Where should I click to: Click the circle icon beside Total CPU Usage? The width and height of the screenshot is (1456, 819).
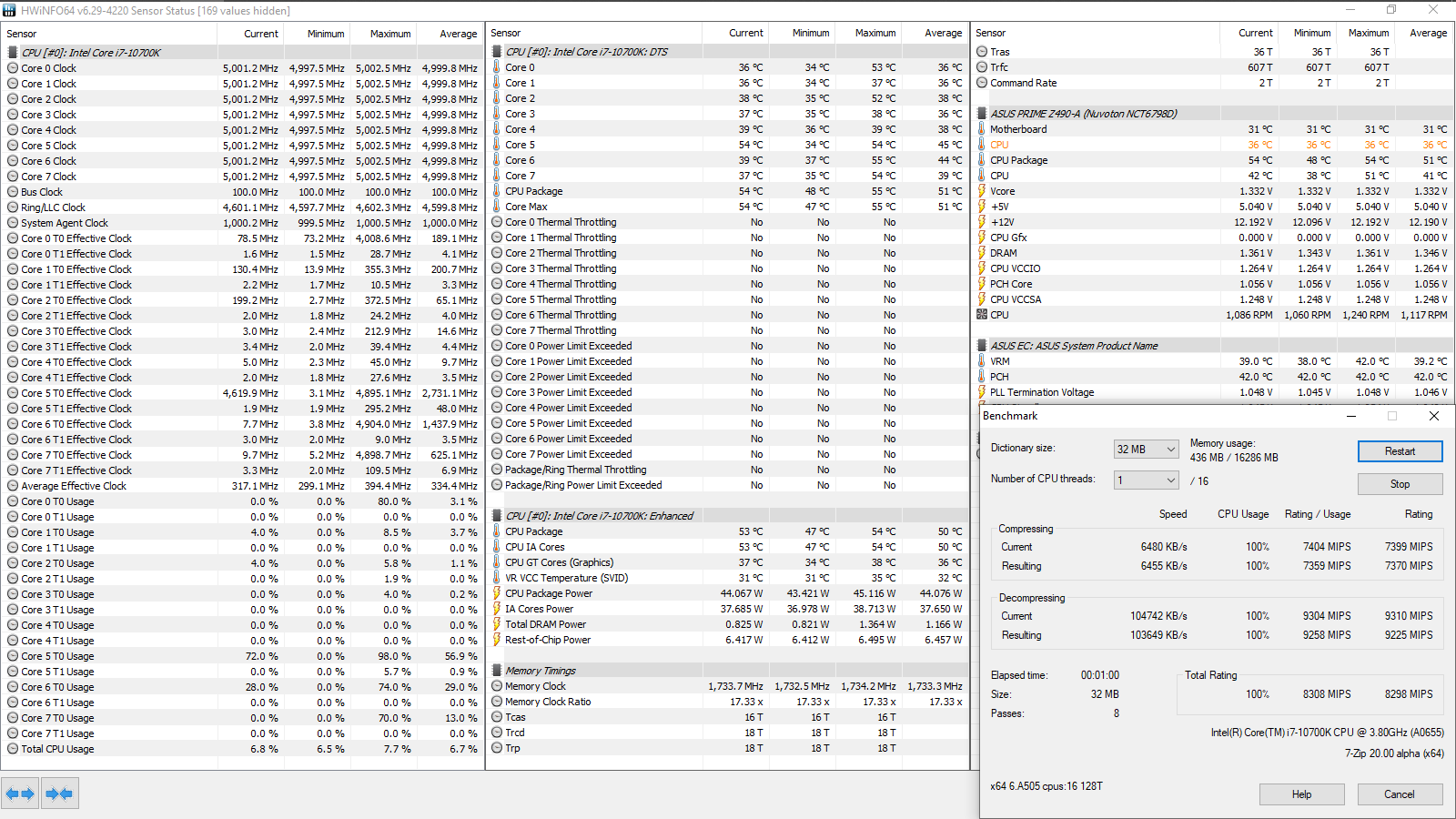(x=13, y=749)
